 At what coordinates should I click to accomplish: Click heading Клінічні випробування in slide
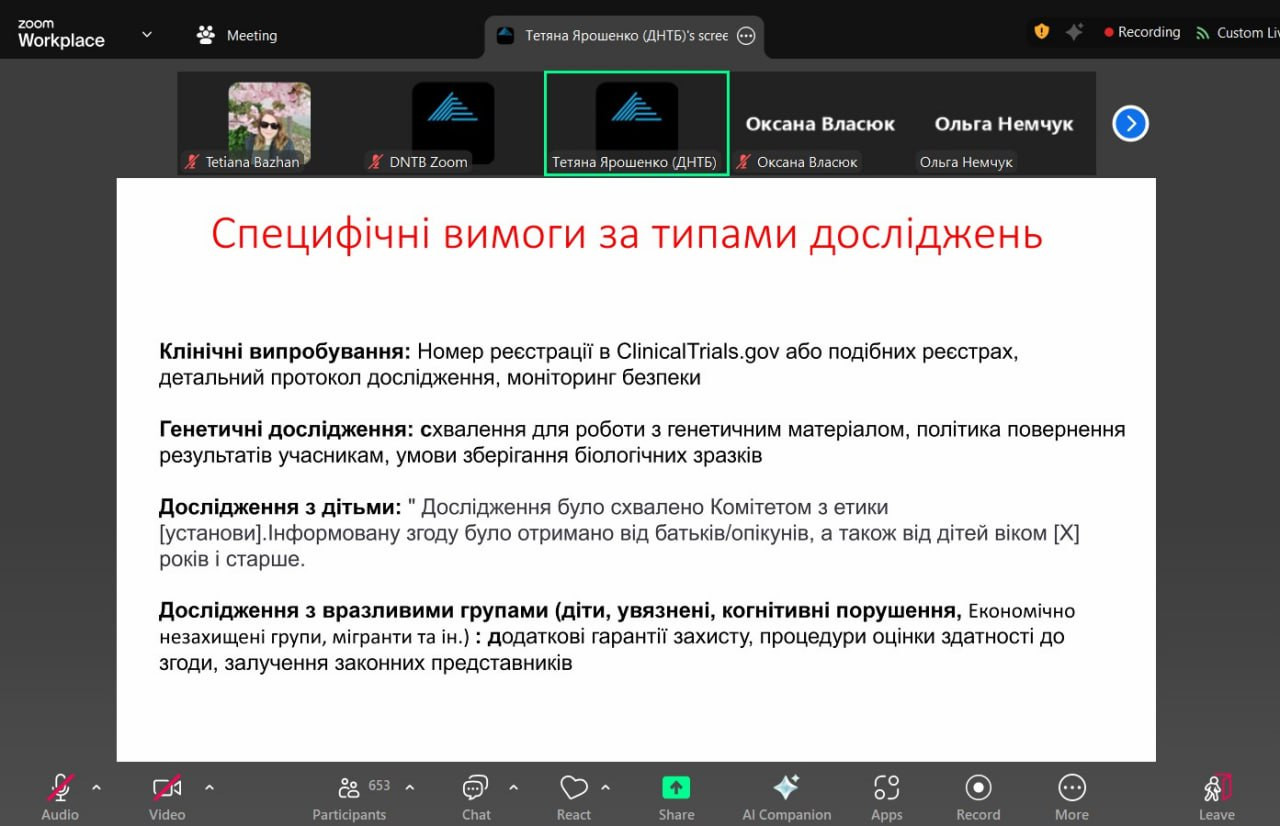[x=285, y=352]
